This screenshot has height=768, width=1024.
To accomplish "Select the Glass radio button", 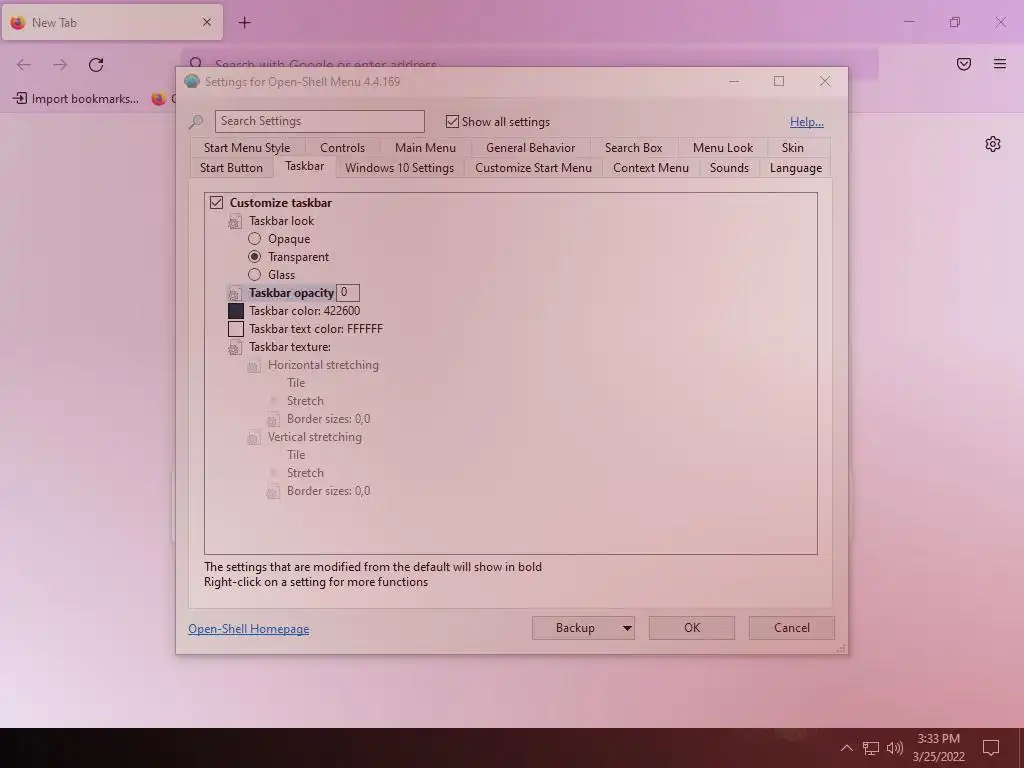I will point(255,274).
